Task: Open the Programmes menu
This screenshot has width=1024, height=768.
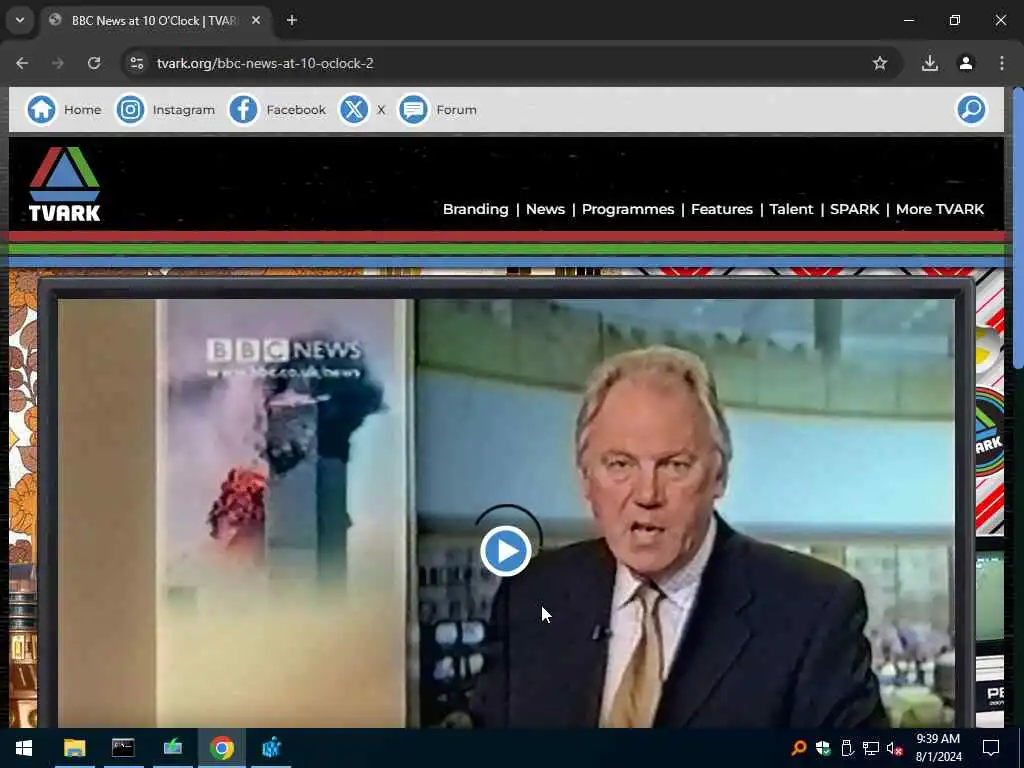Action: pos(628,209)
